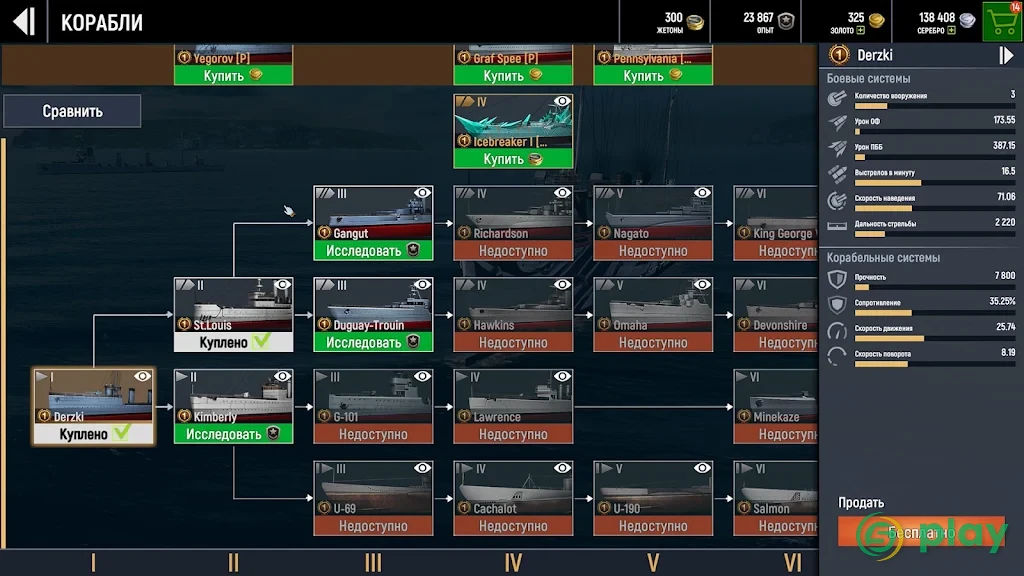Click the silver coins icon
The height and width of the screenshot is (576, 1024).
(x=967, y=20)
